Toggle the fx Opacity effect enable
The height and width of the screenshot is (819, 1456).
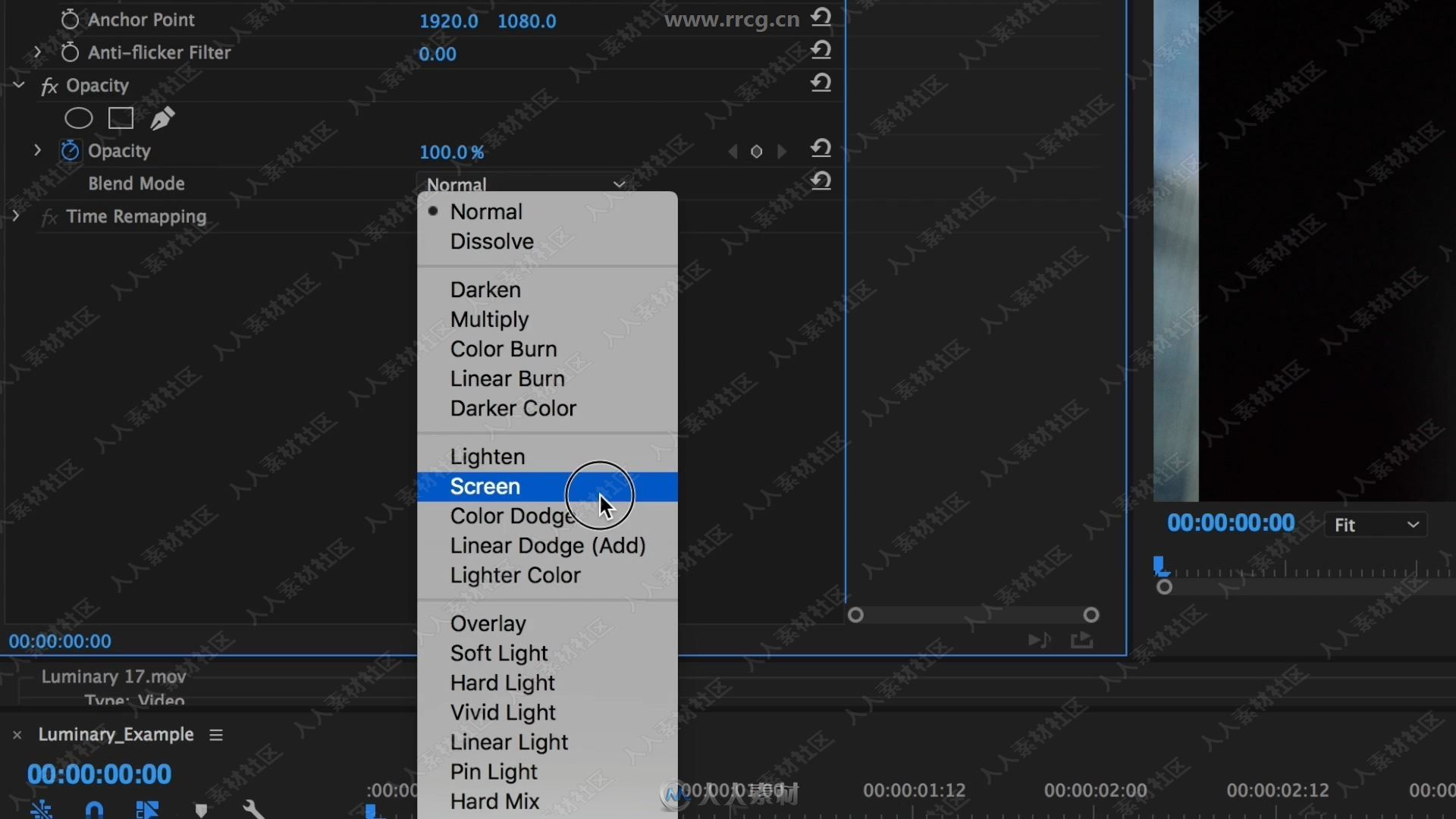point(50,85)
